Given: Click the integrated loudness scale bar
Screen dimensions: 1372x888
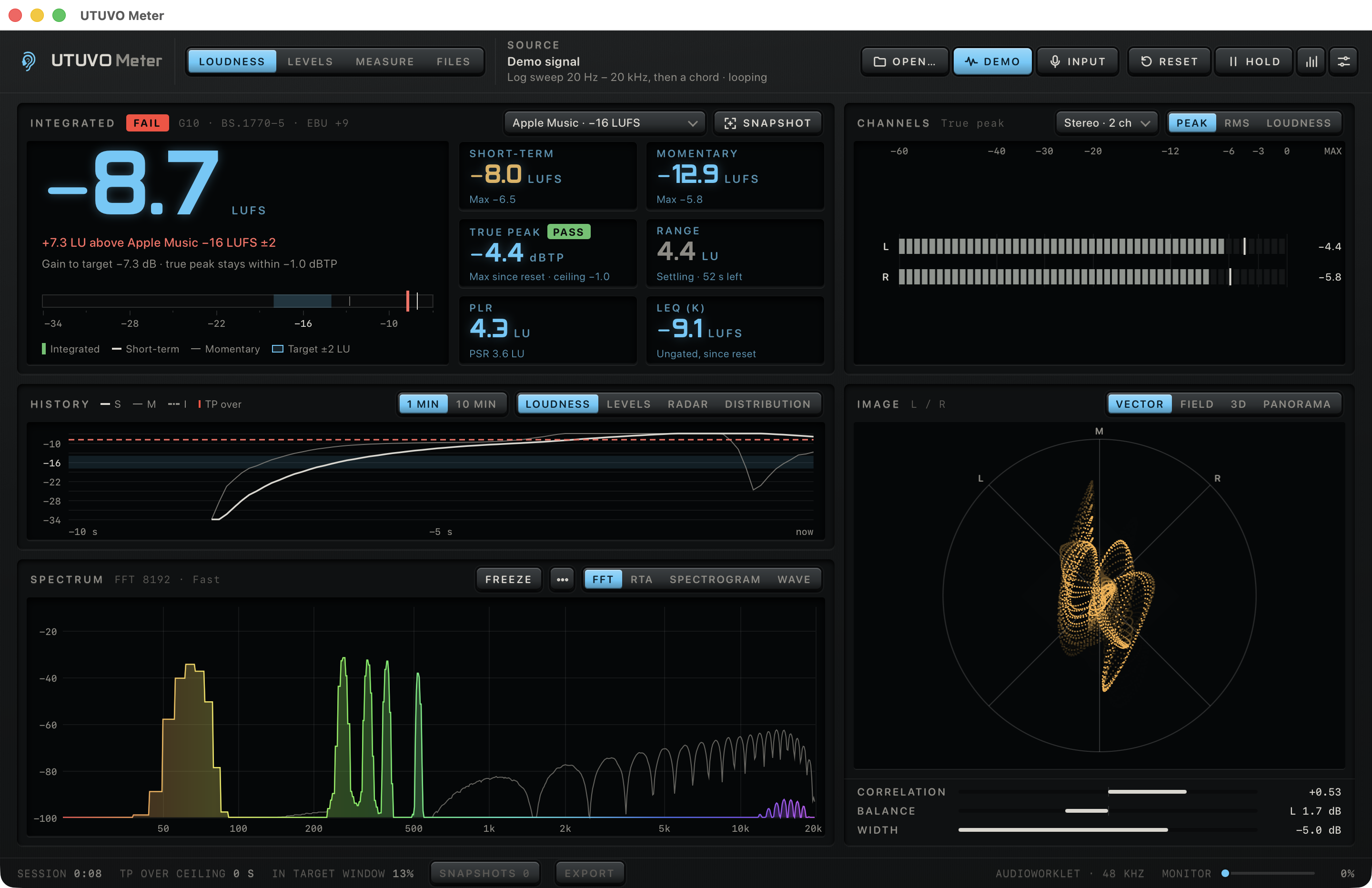Looking at the screenshot, I should [x=238, y=301].
